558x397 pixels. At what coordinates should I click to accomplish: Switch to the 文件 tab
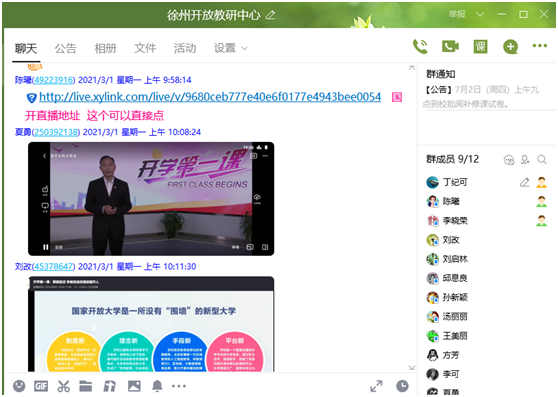click(145, 48)
